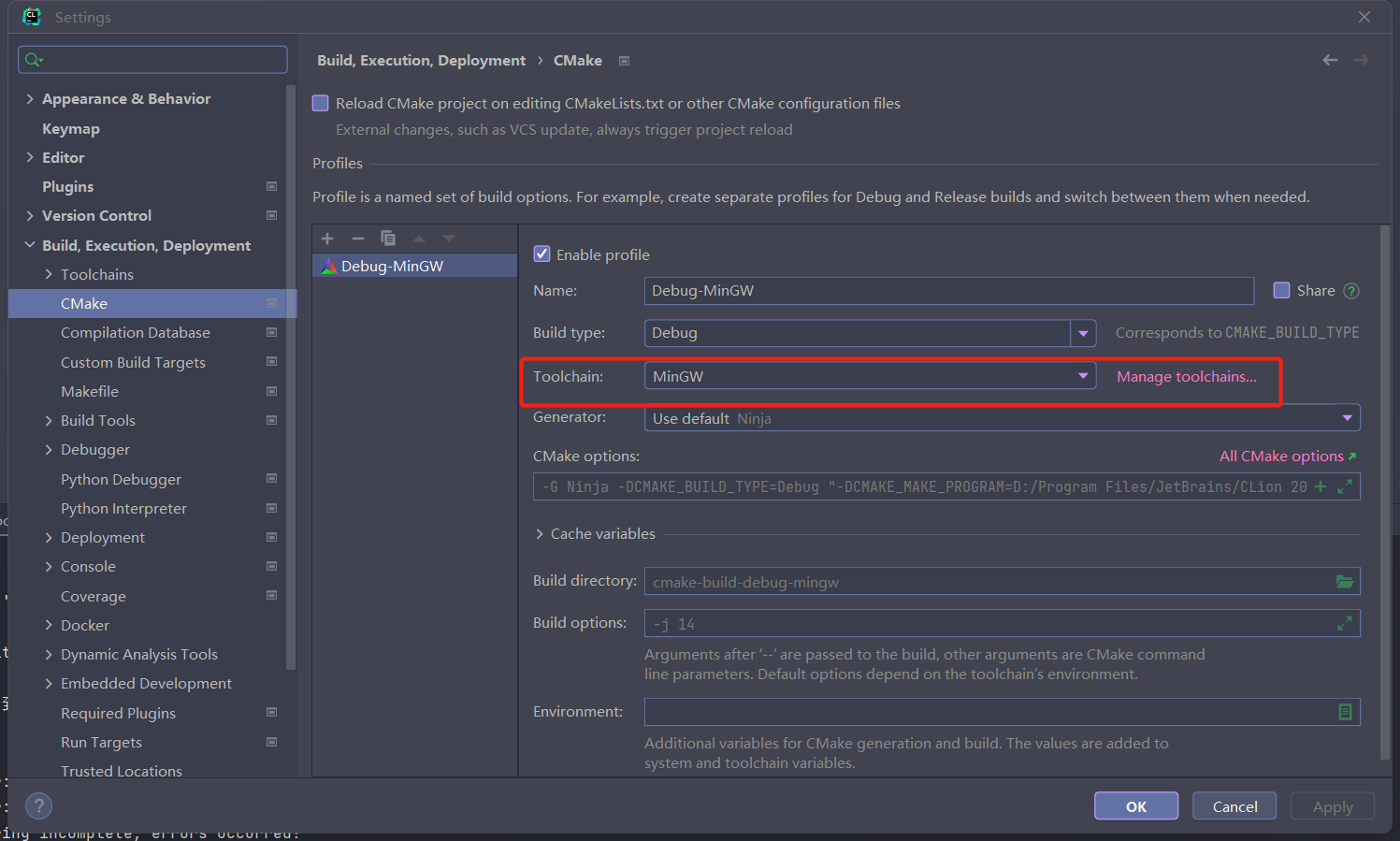Open the Build type dropdown

coord(1083,333)
